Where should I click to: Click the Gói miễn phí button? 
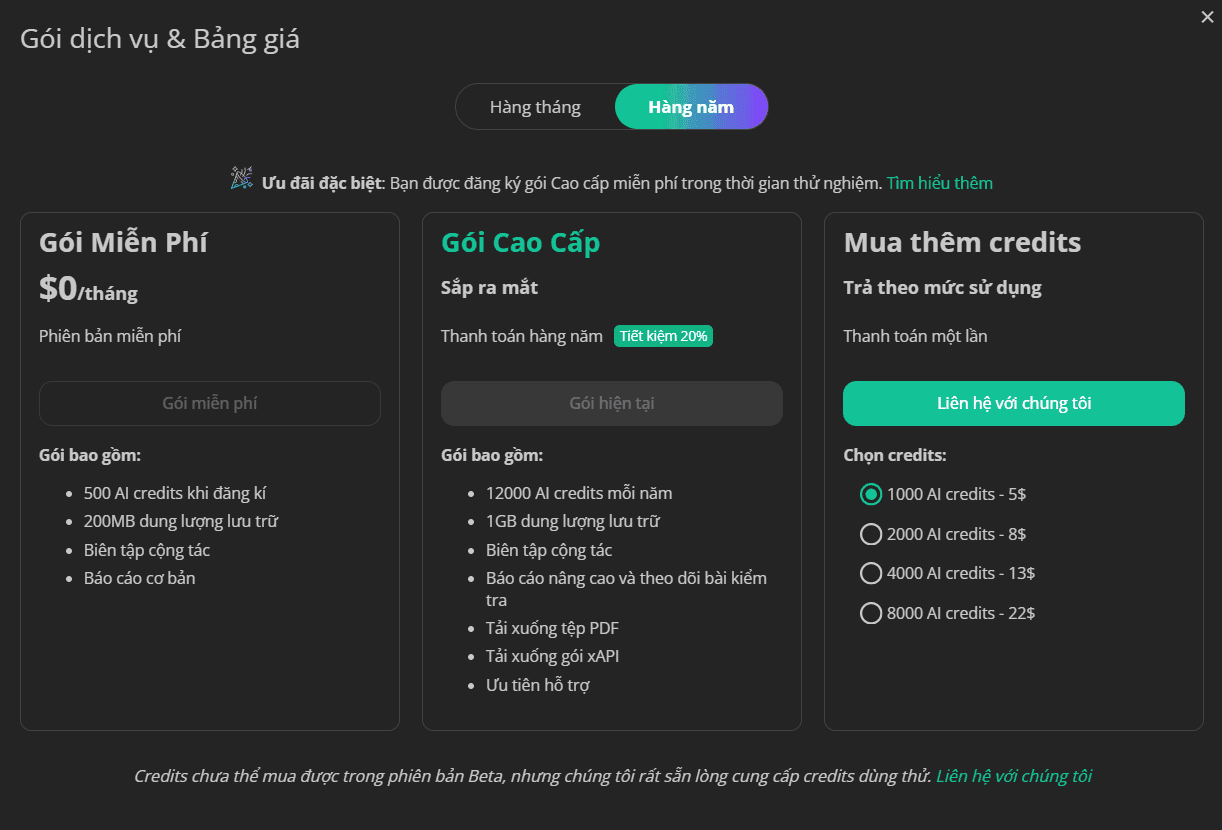pos(210,404)
